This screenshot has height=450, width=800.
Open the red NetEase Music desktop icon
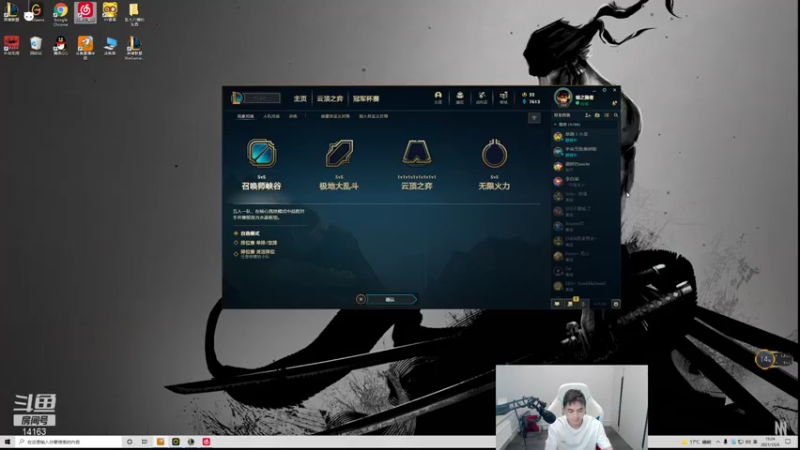click(85, 12)
